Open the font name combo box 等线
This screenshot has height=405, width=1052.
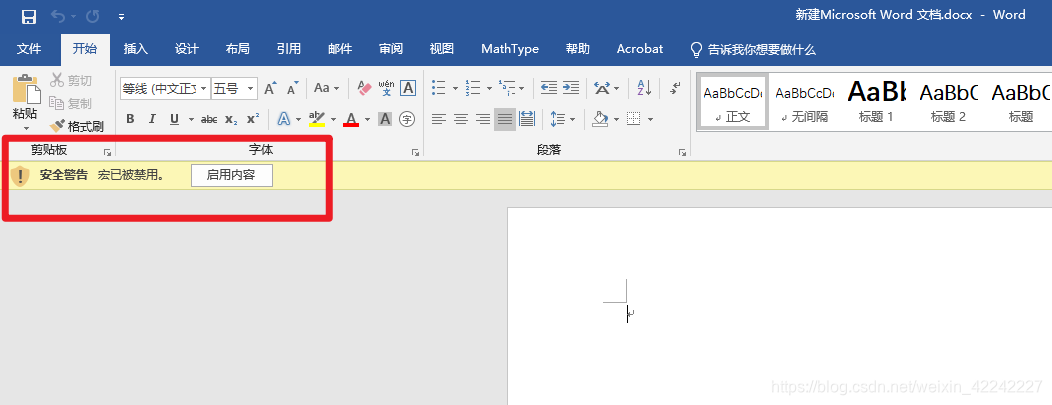pyautogui.click(x=166, y=88)
